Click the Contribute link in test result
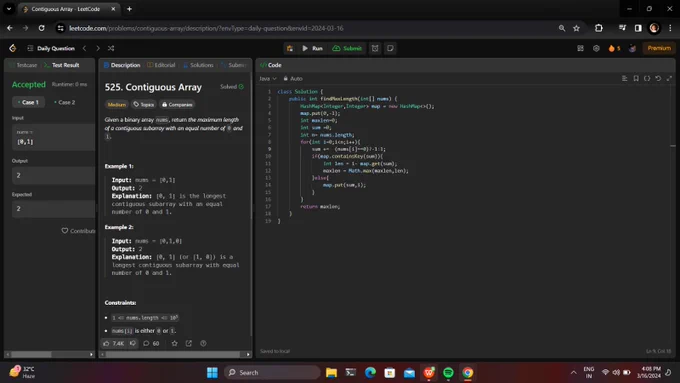 pos(78,231)
